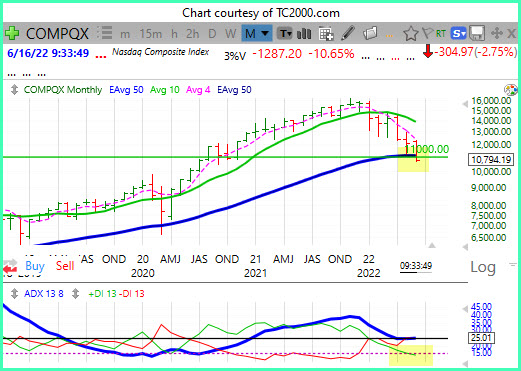Click the red dots after the date
521x371 pixels.
(x=101, y=57)
